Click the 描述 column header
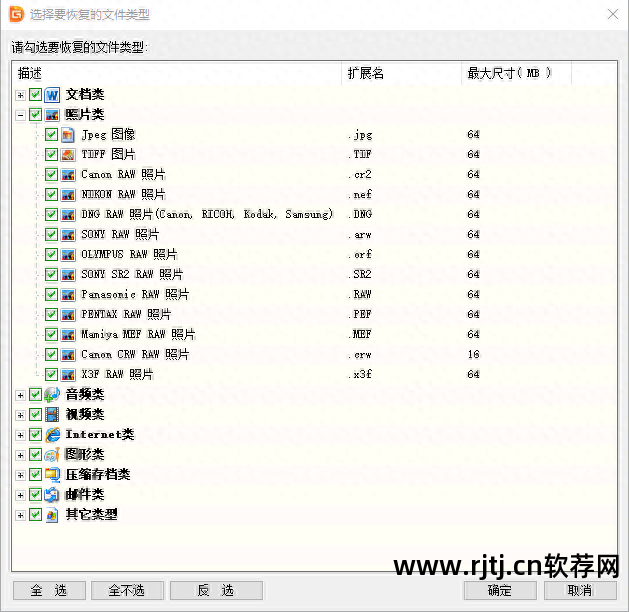The width and height of the screenshot is (629, 612). 177,73
